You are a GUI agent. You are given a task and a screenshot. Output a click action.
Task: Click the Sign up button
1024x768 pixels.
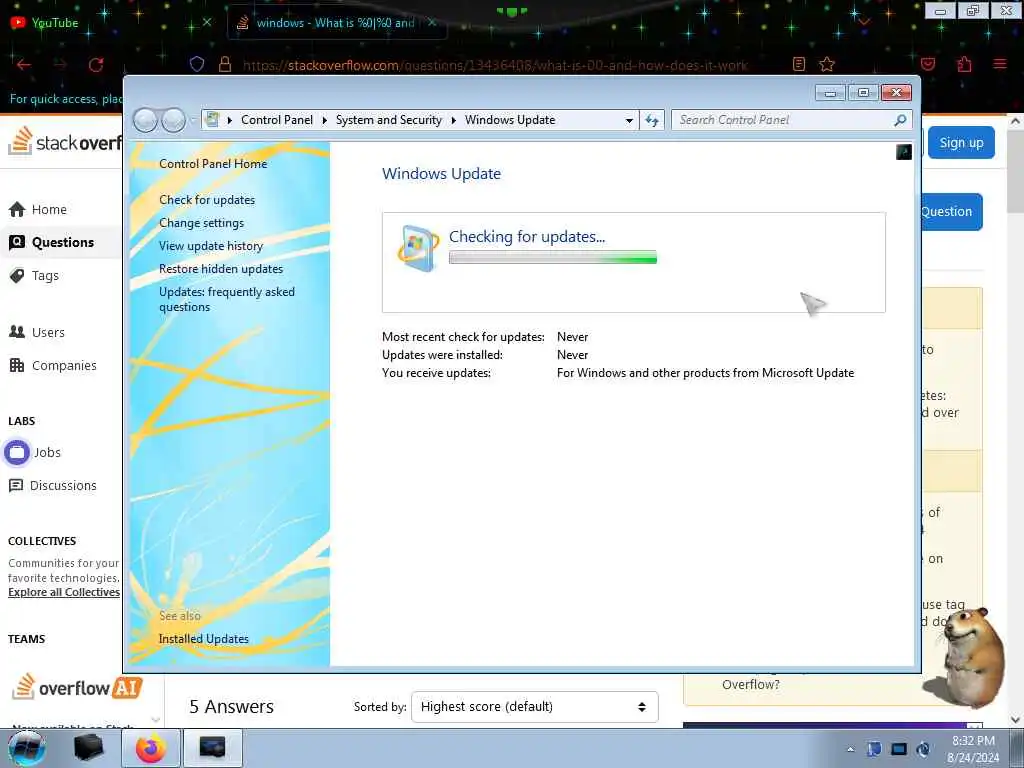(x=961, y=142)
